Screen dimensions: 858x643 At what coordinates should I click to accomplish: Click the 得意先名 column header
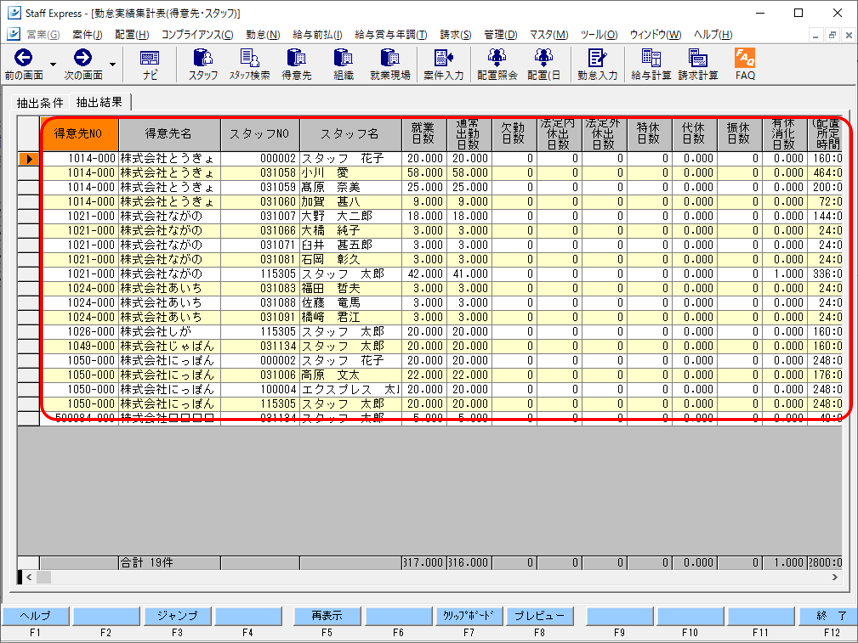[x=170, y=134]
